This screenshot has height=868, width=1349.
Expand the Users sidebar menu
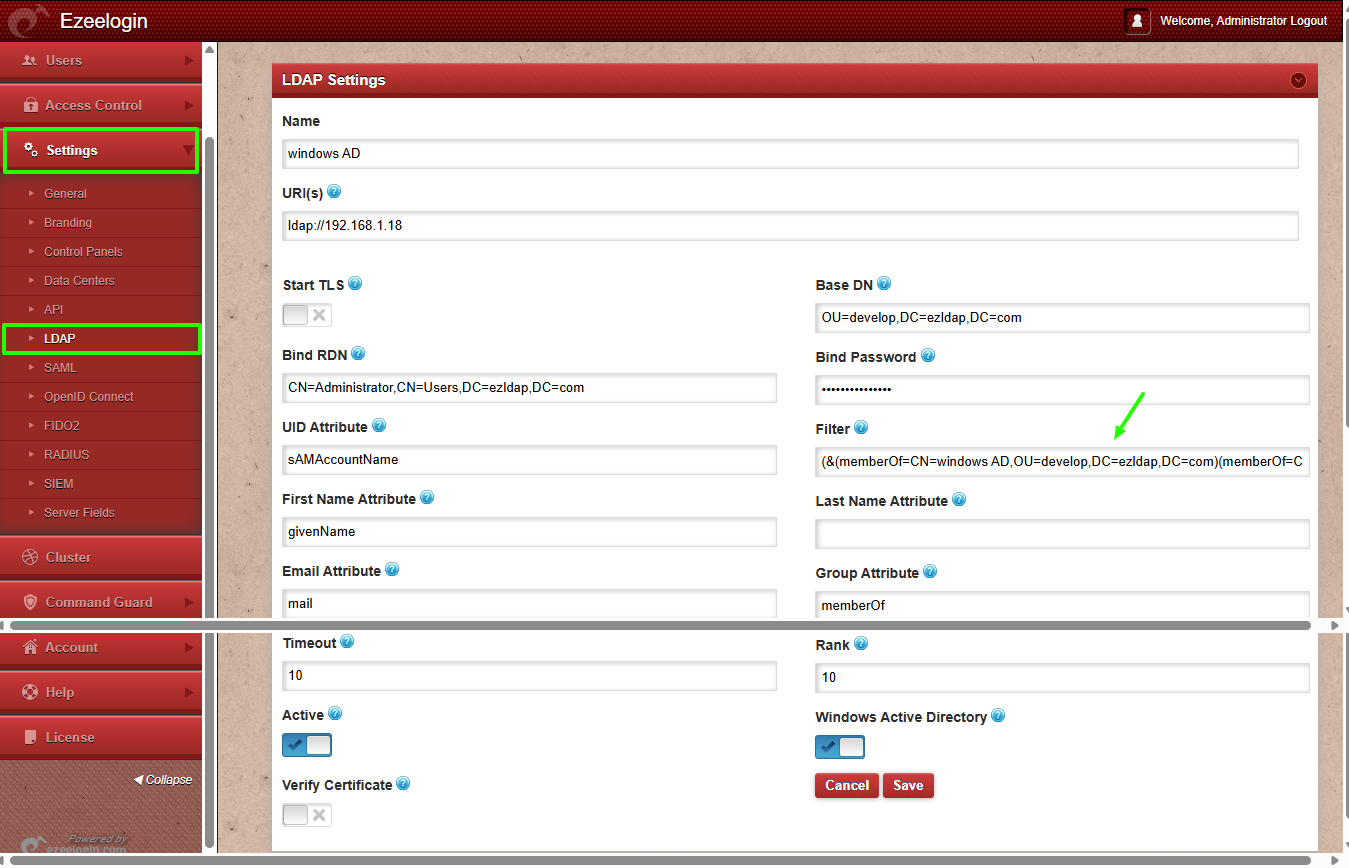coord(100,60)
